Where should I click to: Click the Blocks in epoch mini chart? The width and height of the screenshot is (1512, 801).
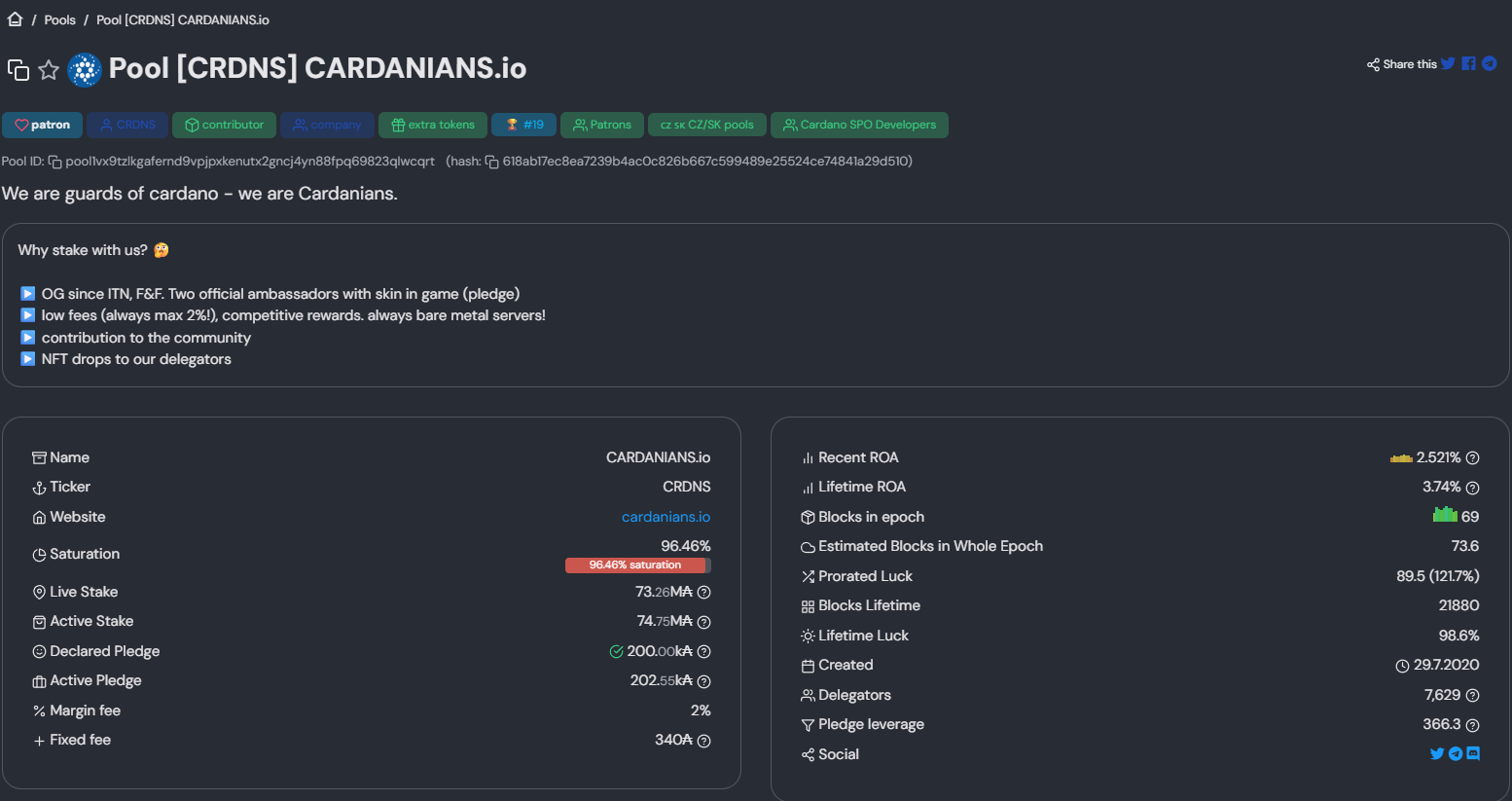pyautogui.click(x=1445, y=514)
